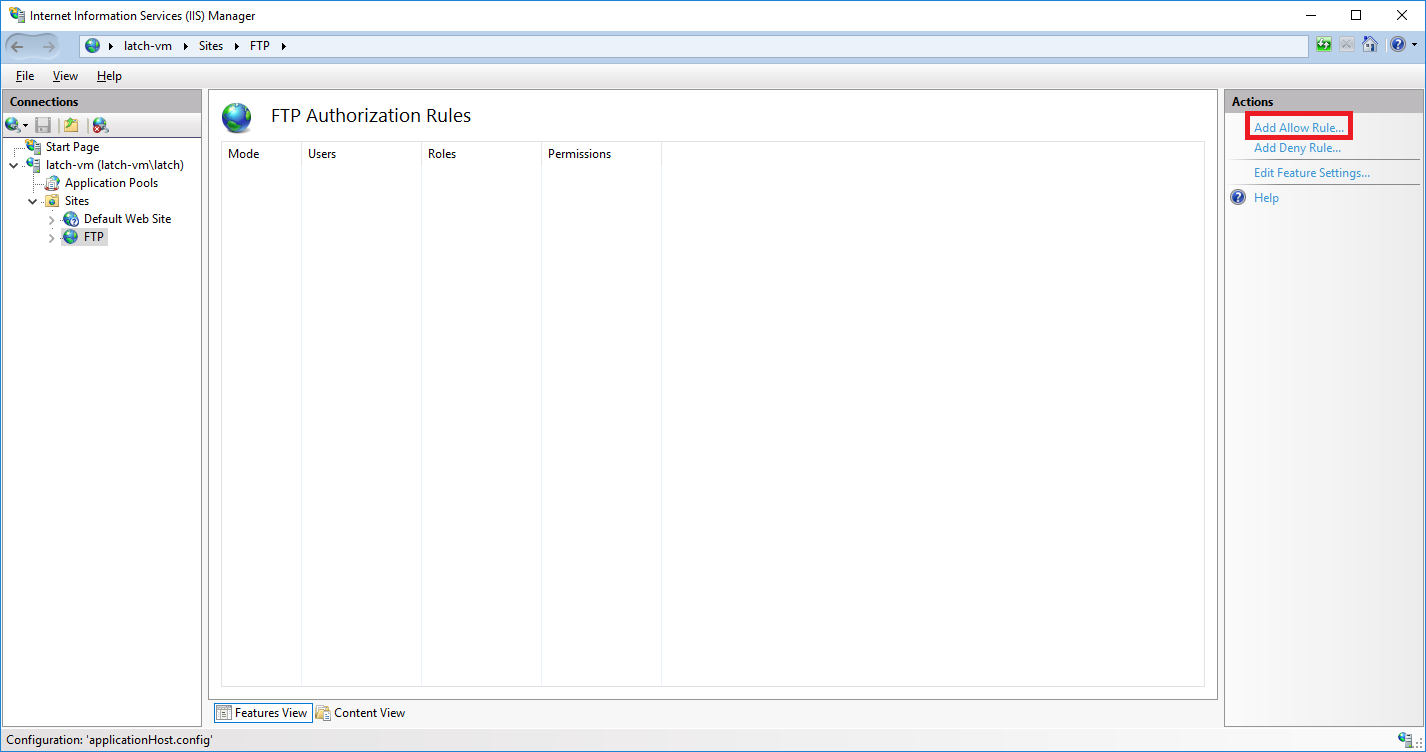
Task: Minimize the IIS Manager window
Action: (1310, 15)
